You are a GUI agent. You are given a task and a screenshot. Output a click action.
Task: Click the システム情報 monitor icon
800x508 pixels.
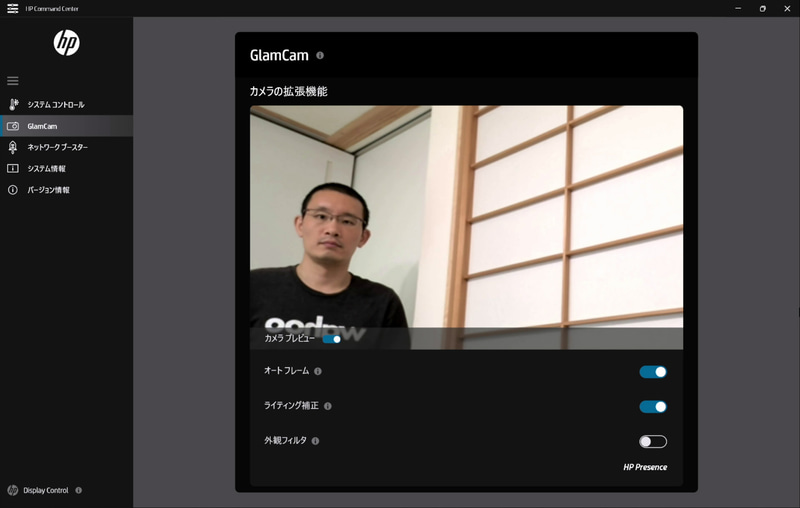click(x=13, y=168)
